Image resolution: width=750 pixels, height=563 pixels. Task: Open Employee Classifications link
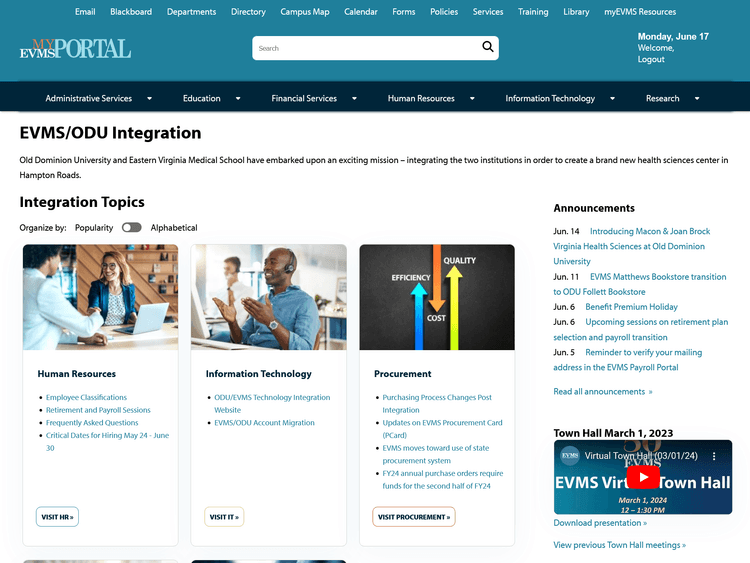pyautogui.click(x=87, y=397)
